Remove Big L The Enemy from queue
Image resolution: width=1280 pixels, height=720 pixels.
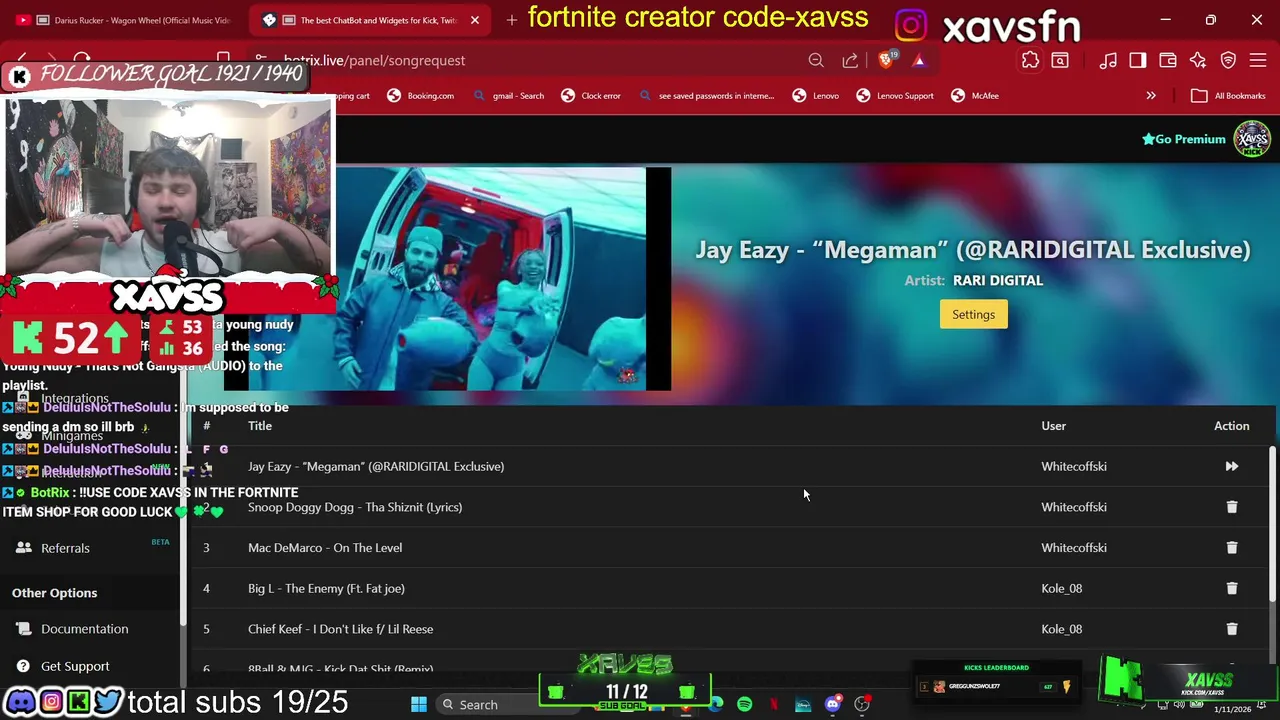tap(1231, 589)
